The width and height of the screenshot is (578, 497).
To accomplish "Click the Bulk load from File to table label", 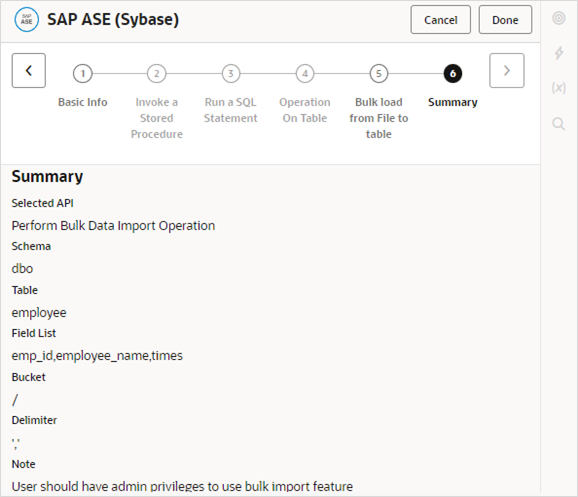I will pos(379,118).
